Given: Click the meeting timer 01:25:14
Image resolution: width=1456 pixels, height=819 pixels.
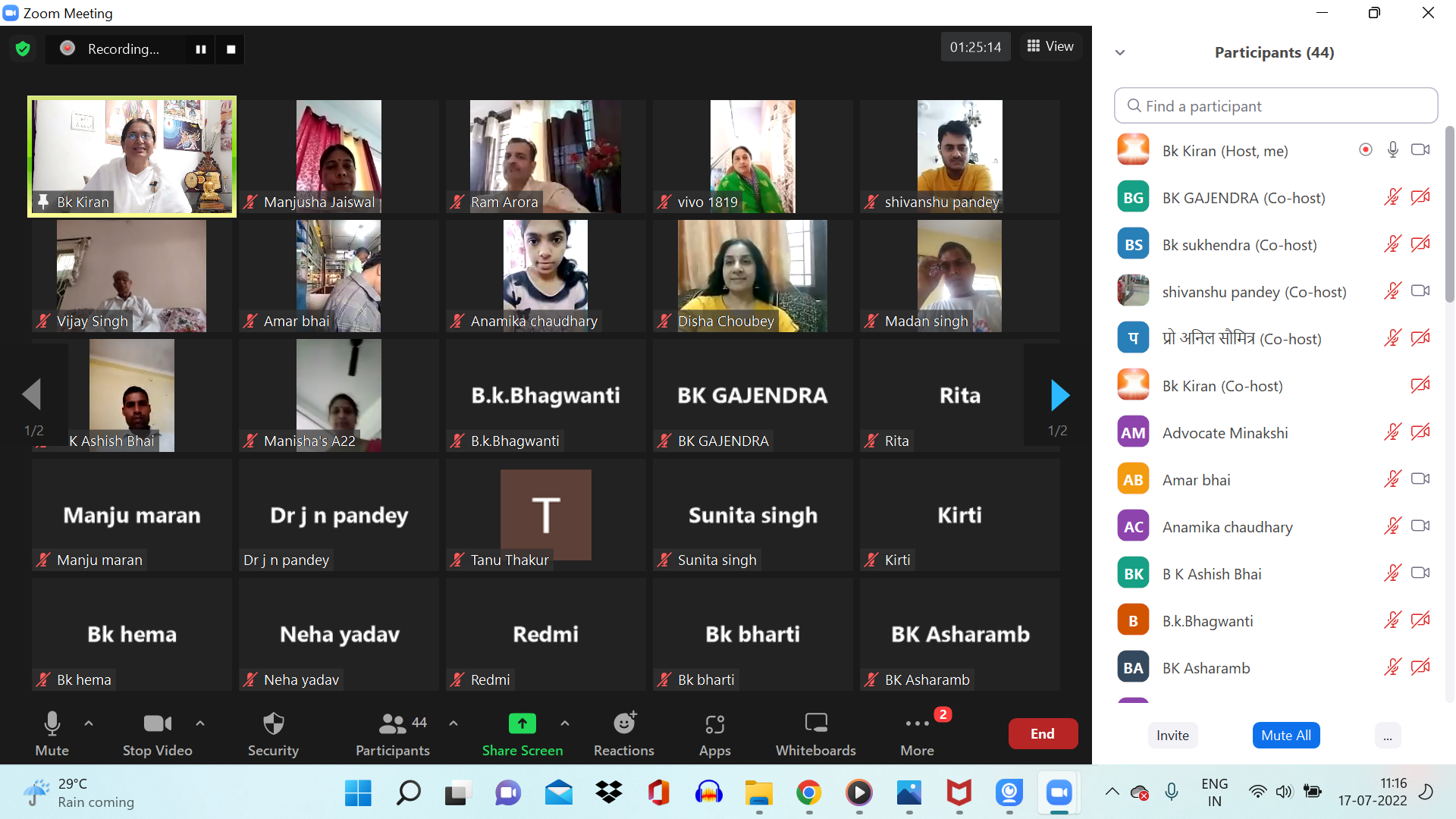Looking at the screenshot, I should (x=976, y=47).
